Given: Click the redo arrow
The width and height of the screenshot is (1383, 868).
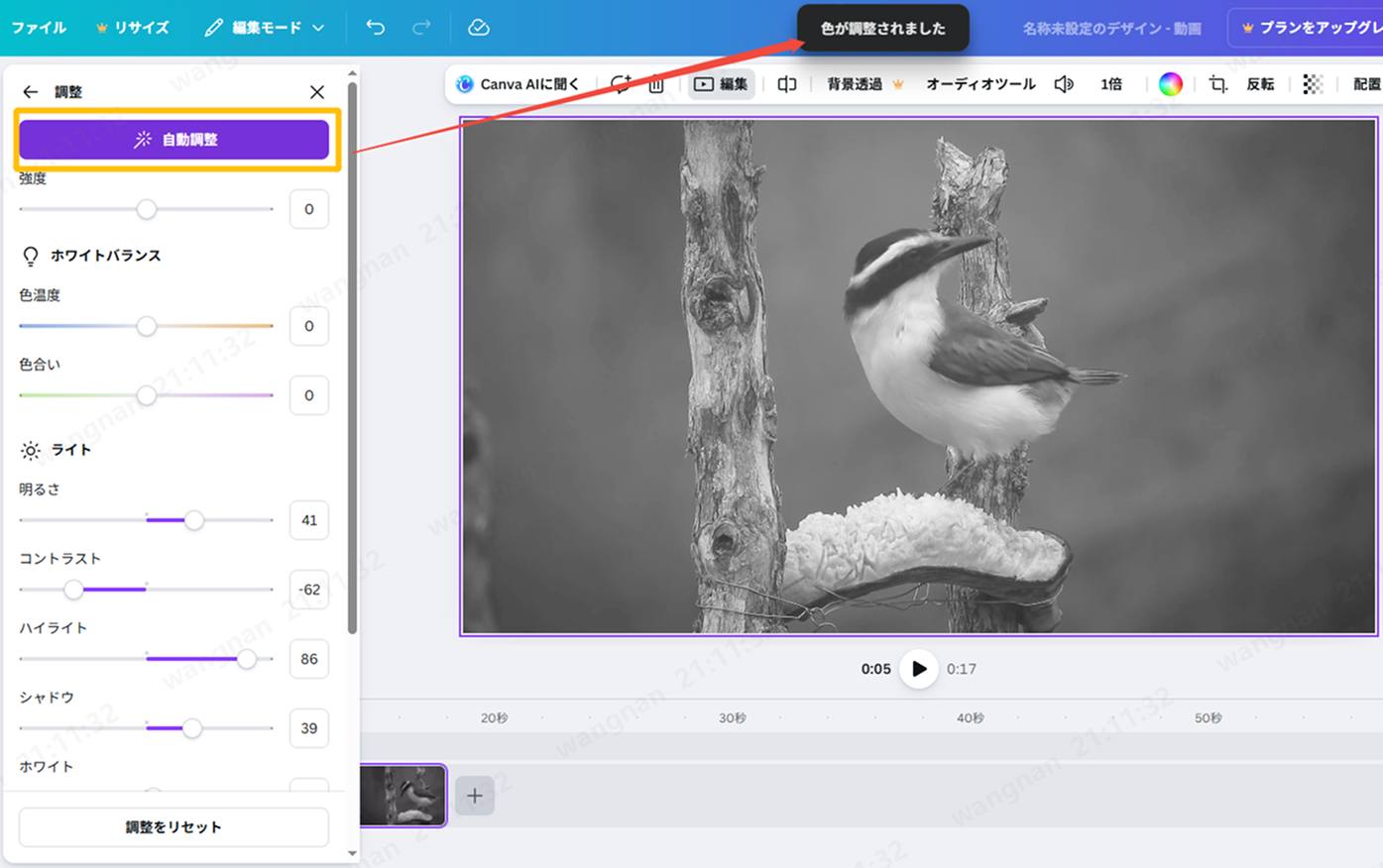Looking at the screenshot, I should pyautogui.click(x=423, y=28).
